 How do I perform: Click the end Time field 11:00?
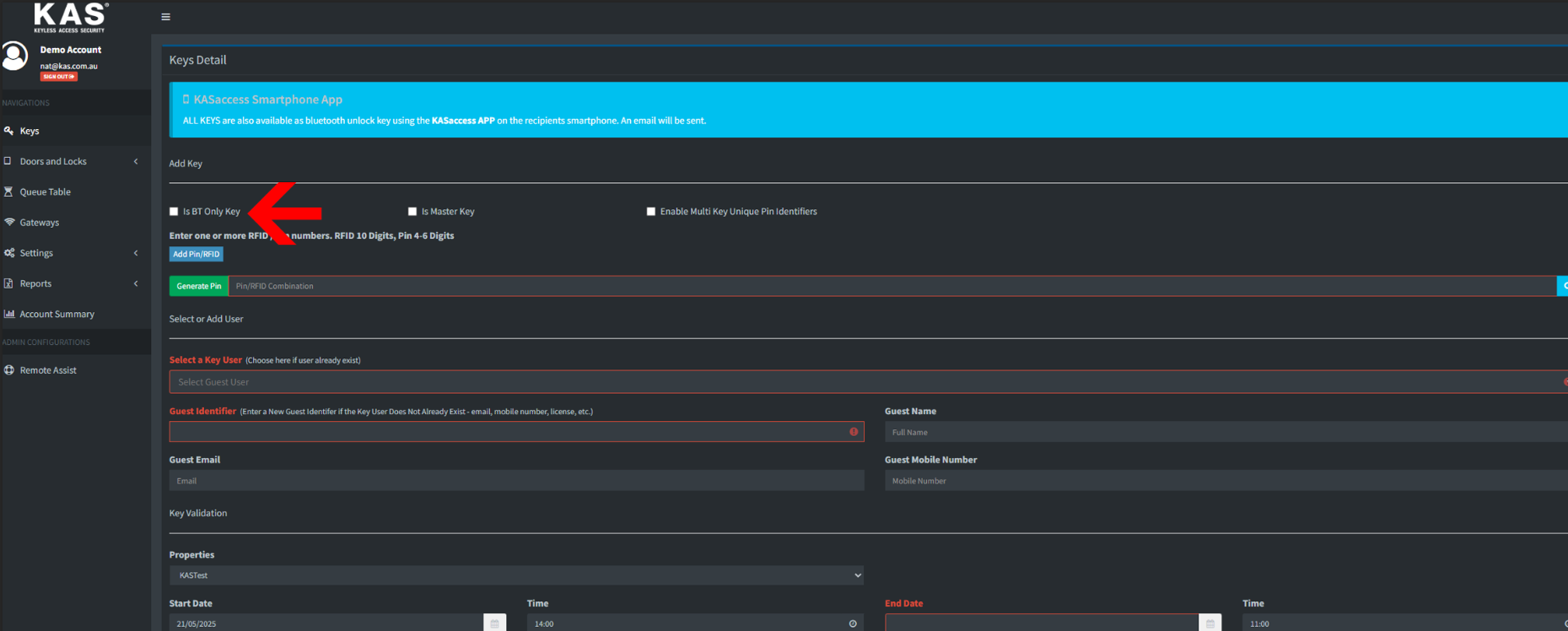tap(1404, 623)
